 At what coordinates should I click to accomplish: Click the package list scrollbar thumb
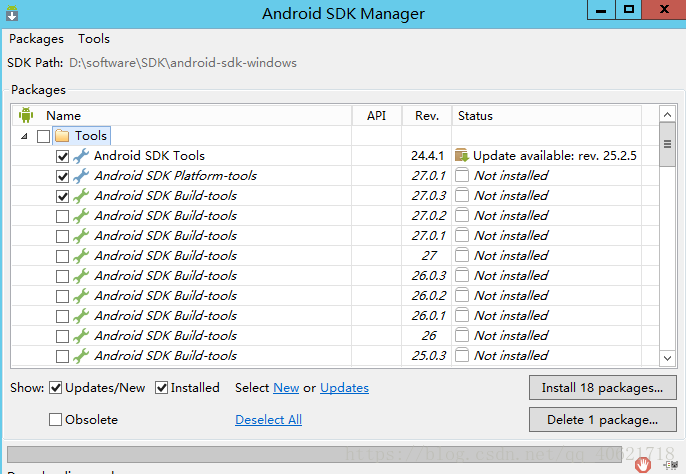[x=667, y=144]
